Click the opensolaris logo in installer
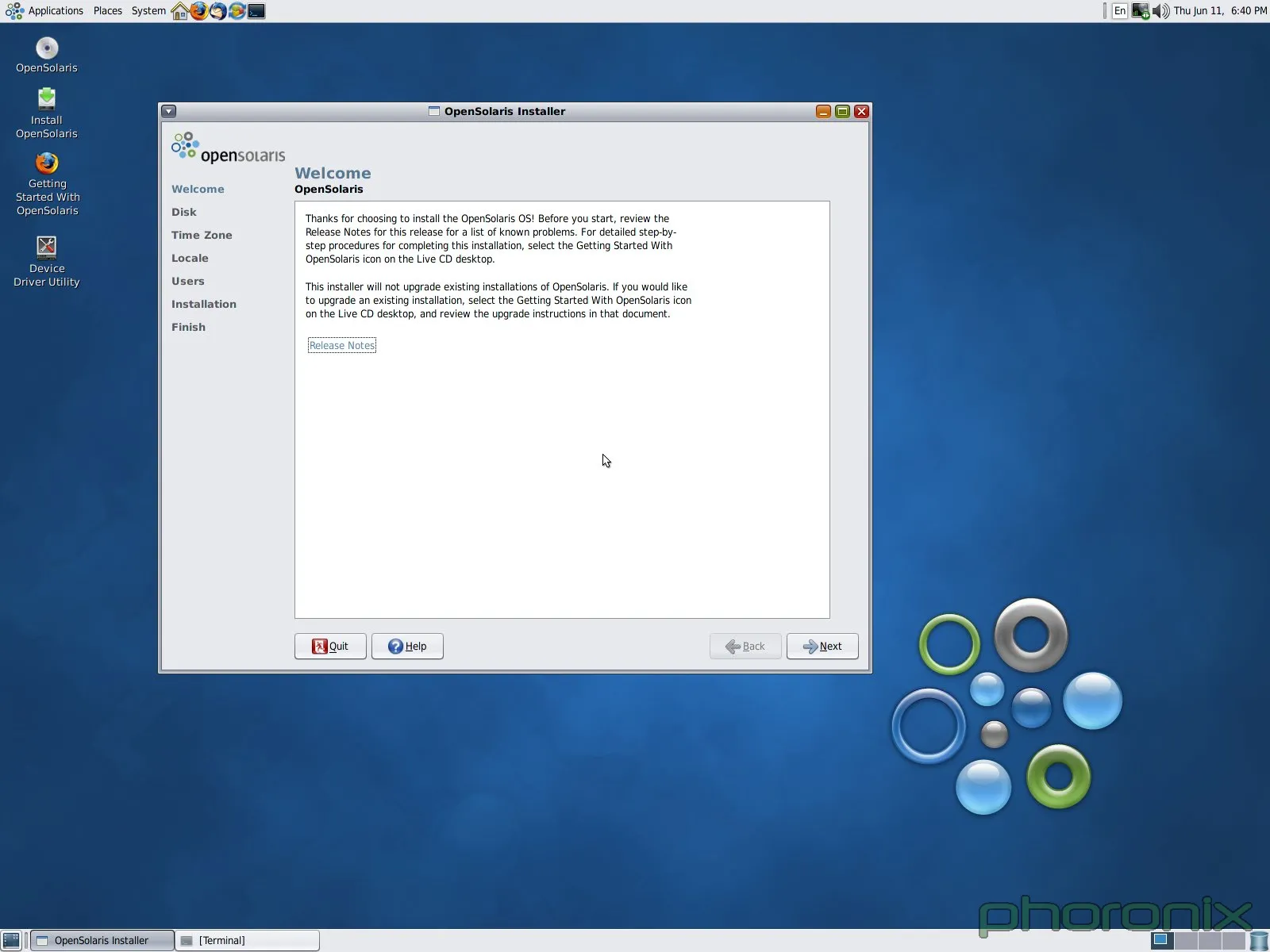 [x=228, y=148]
